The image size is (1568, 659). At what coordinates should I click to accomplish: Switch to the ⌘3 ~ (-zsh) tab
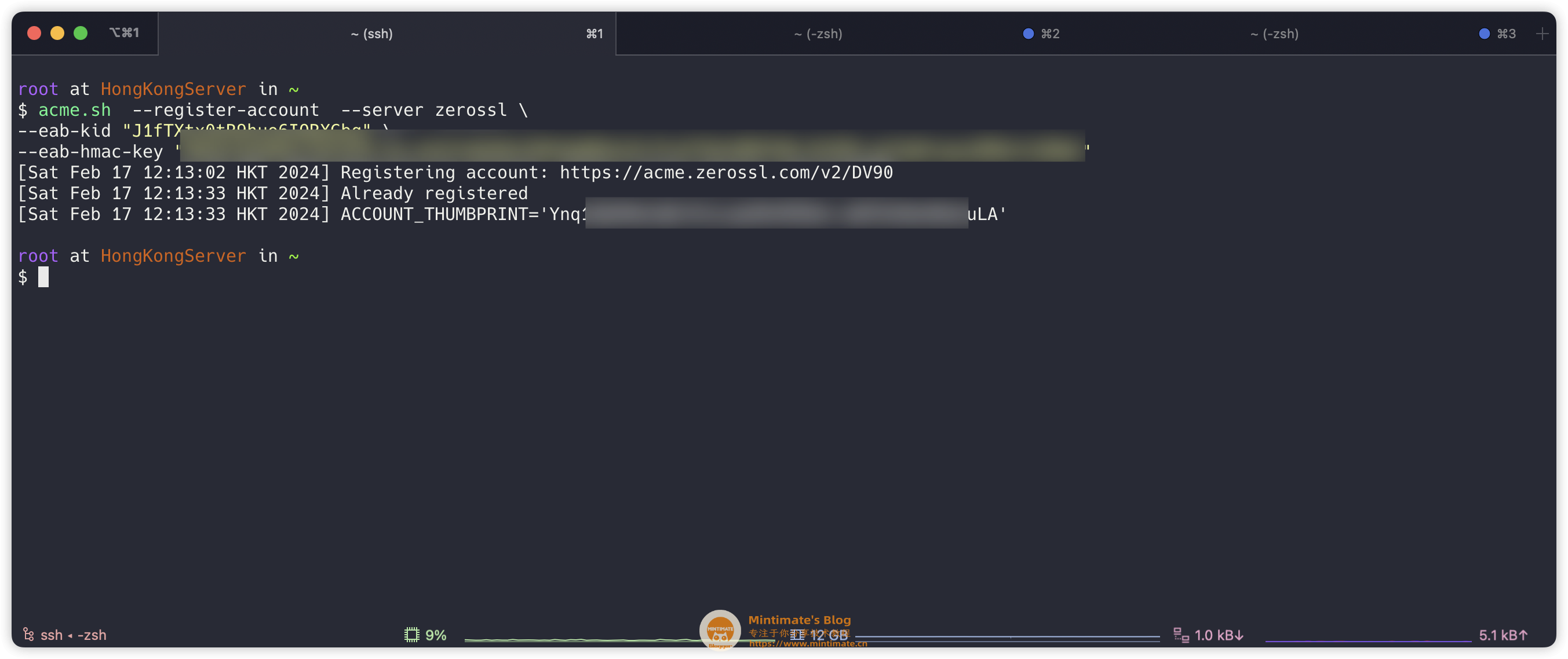1300,34
